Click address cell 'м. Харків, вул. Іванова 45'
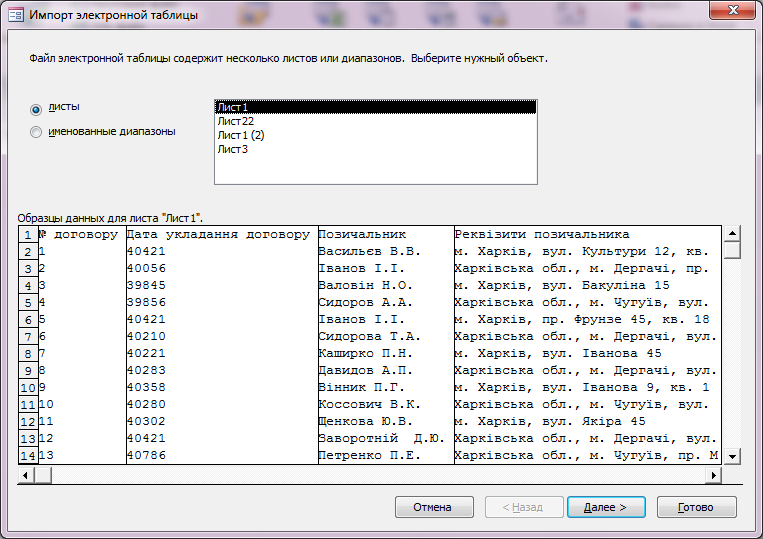The image size is (763, 539). (587, 354)
